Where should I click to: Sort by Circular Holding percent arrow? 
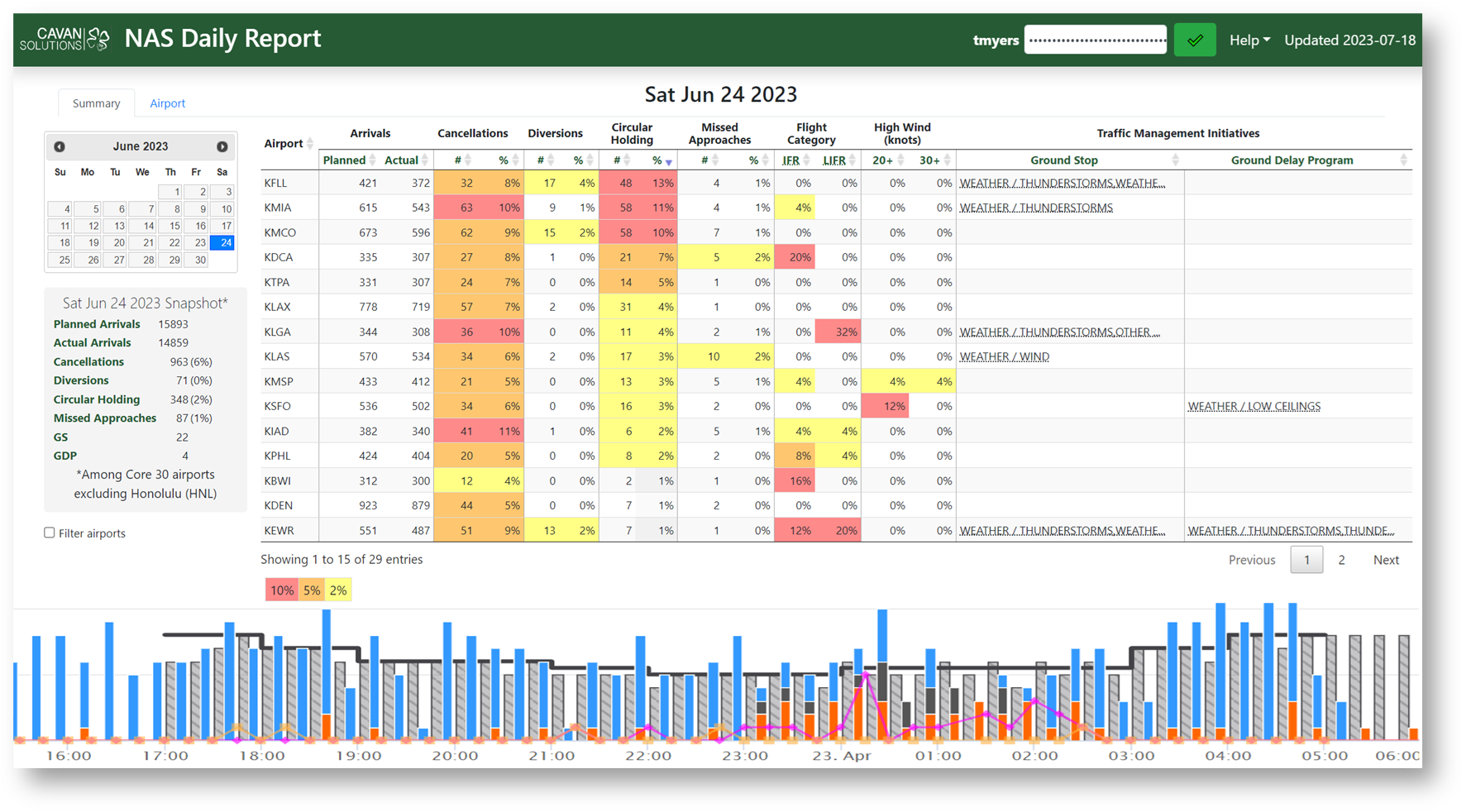(x=669, y=161)
